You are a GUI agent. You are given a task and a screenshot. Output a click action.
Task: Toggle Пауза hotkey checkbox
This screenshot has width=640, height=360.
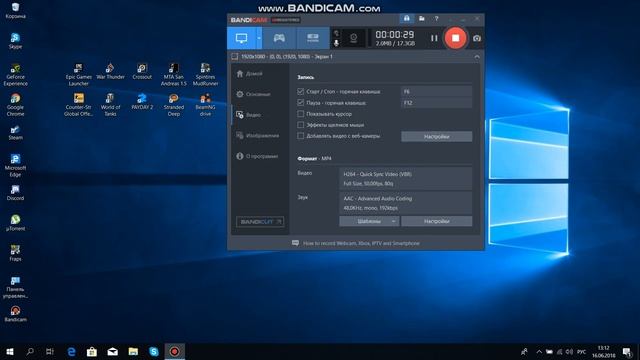pyautogui.click(x=301, y=102)
